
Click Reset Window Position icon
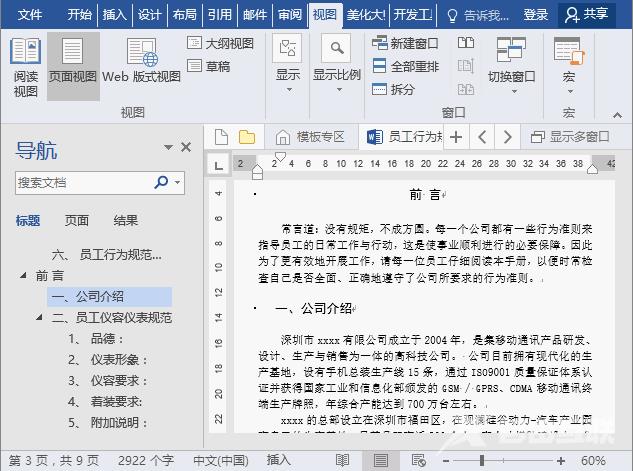coord(466,89)
